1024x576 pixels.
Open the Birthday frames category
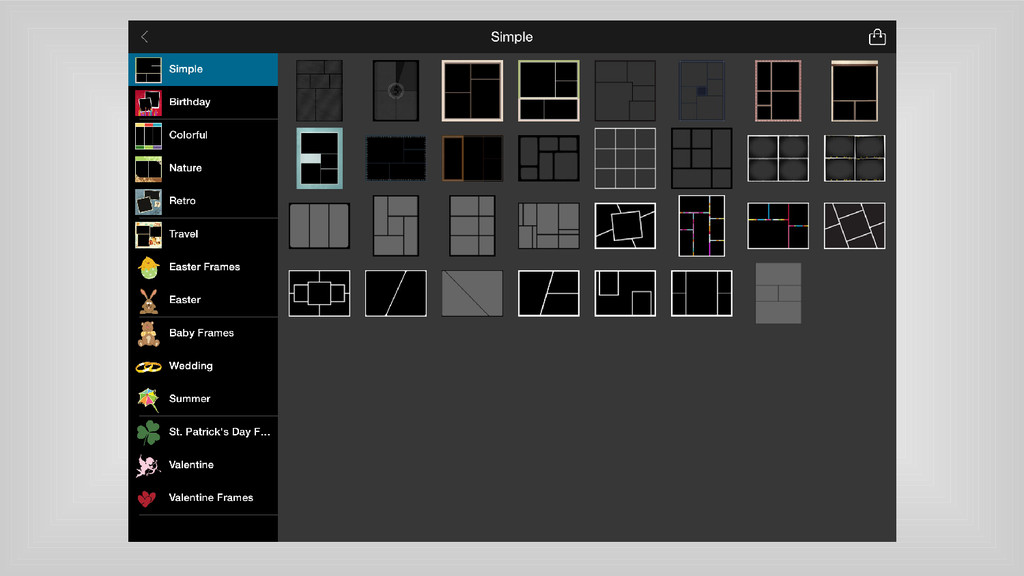[x=203, y=102]
